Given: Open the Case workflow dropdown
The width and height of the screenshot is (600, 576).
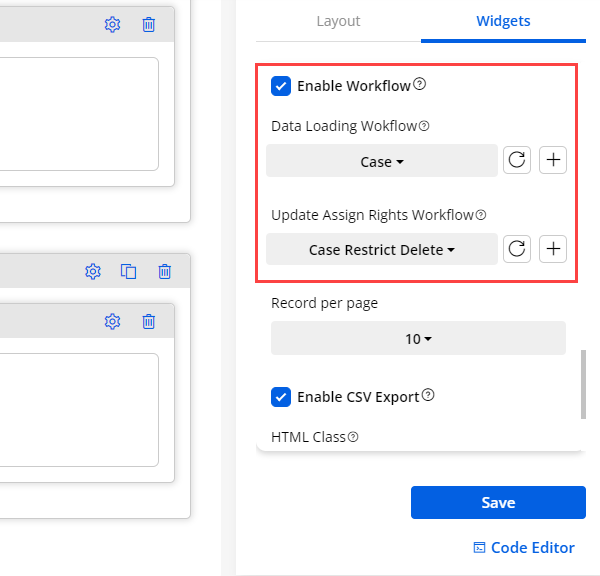Looking at the screenshot, I should (x=382, y=161).
